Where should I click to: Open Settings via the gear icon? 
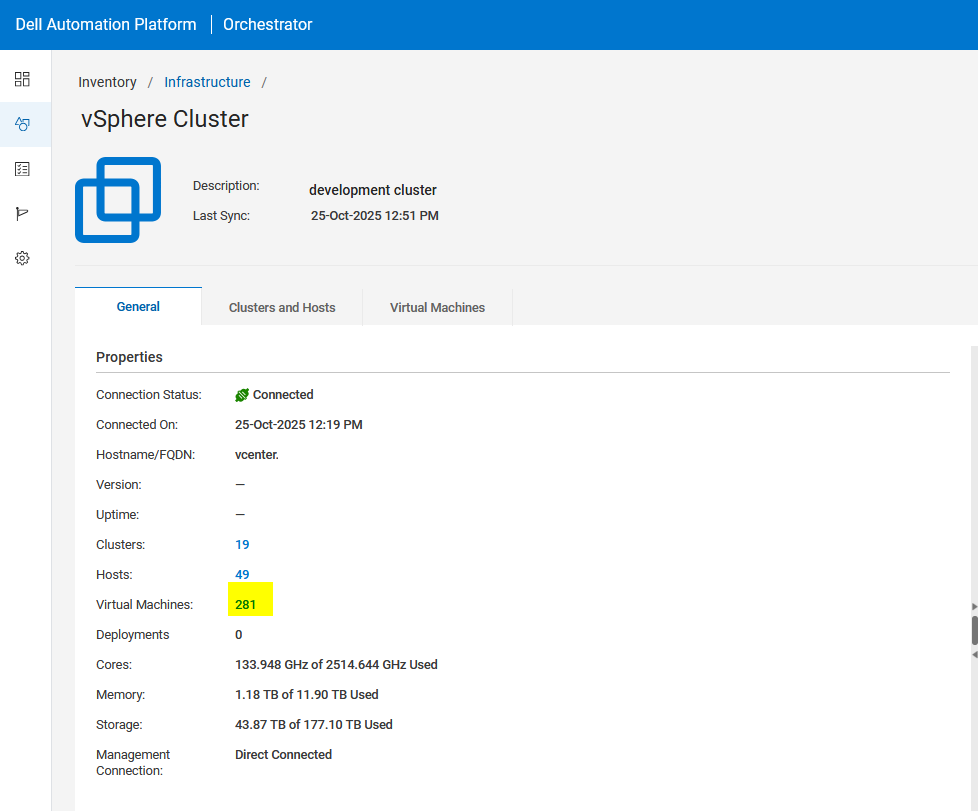point(22,257)
